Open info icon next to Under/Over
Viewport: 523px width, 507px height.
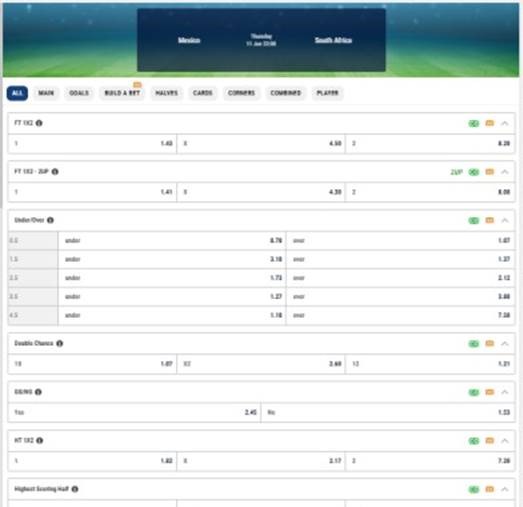click(50, 220)
